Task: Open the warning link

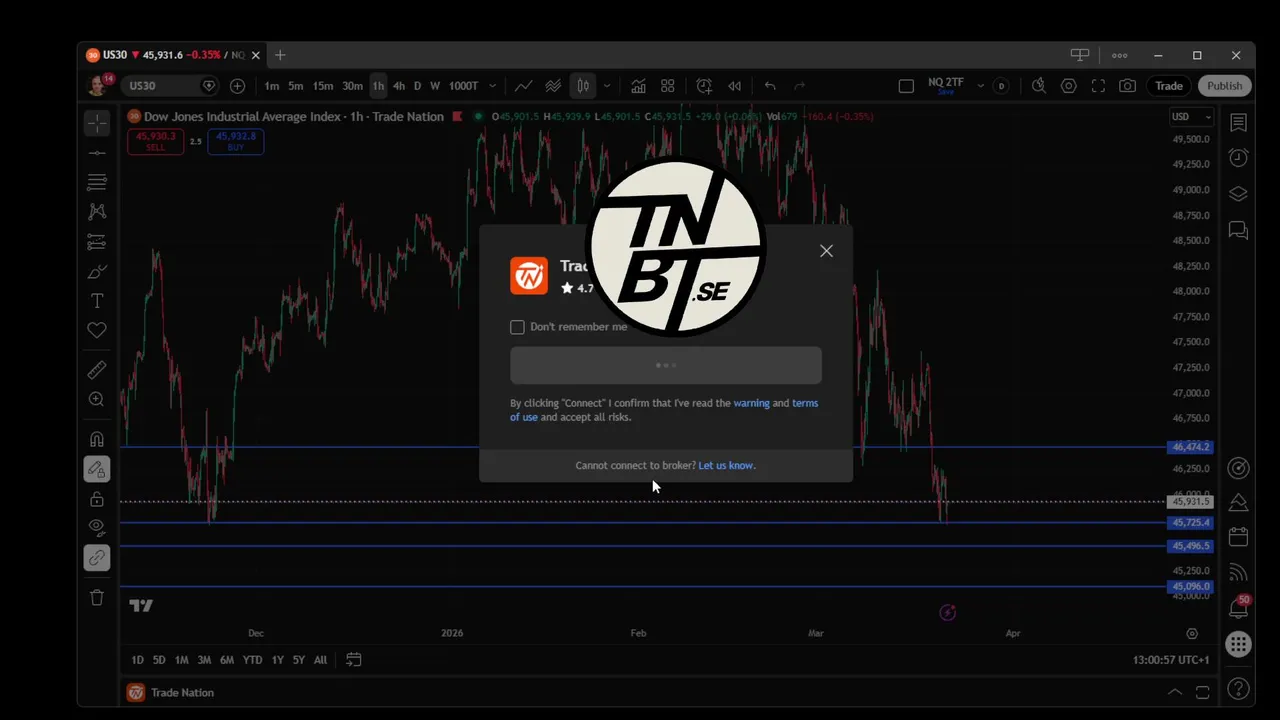Action: 751,403
